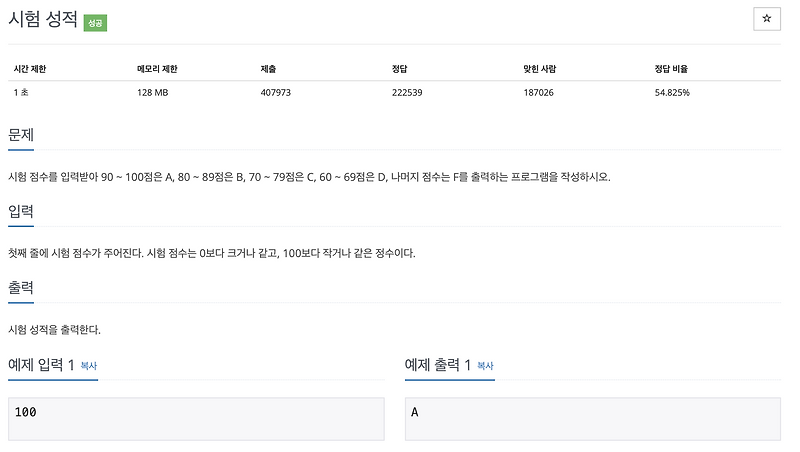Select the 시간 제한 column header
This screenshot has width=800, height=452.
30,69
